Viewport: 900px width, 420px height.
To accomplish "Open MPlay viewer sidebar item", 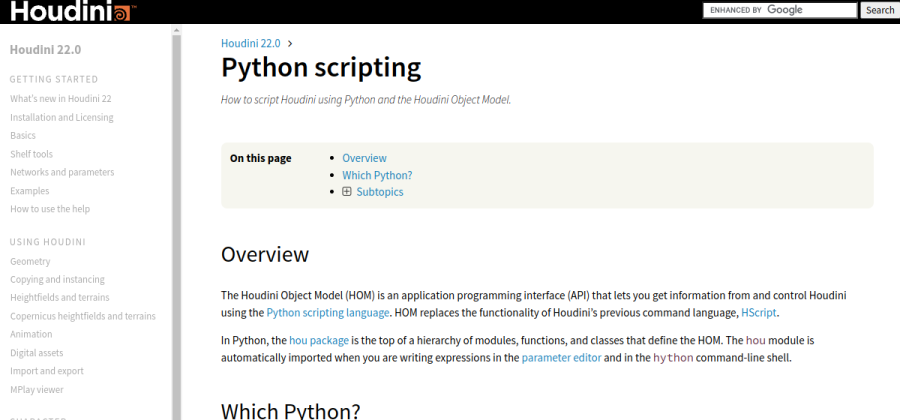I will click(x=37, y=390).
